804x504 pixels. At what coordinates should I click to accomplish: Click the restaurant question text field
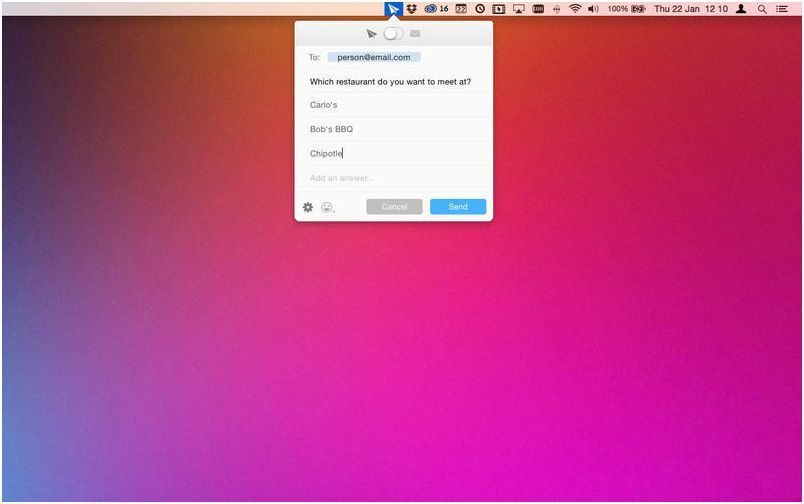(391, 81)
